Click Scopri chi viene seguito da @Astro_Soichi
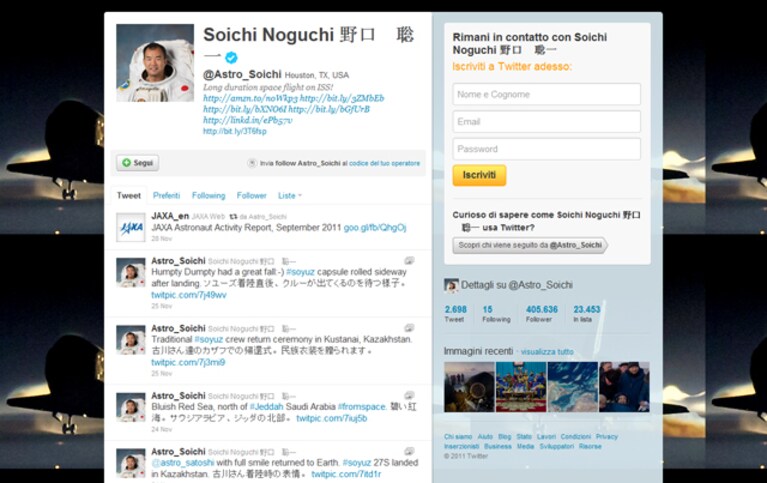This screenshot has width=767, height=483. click(530, 245)
